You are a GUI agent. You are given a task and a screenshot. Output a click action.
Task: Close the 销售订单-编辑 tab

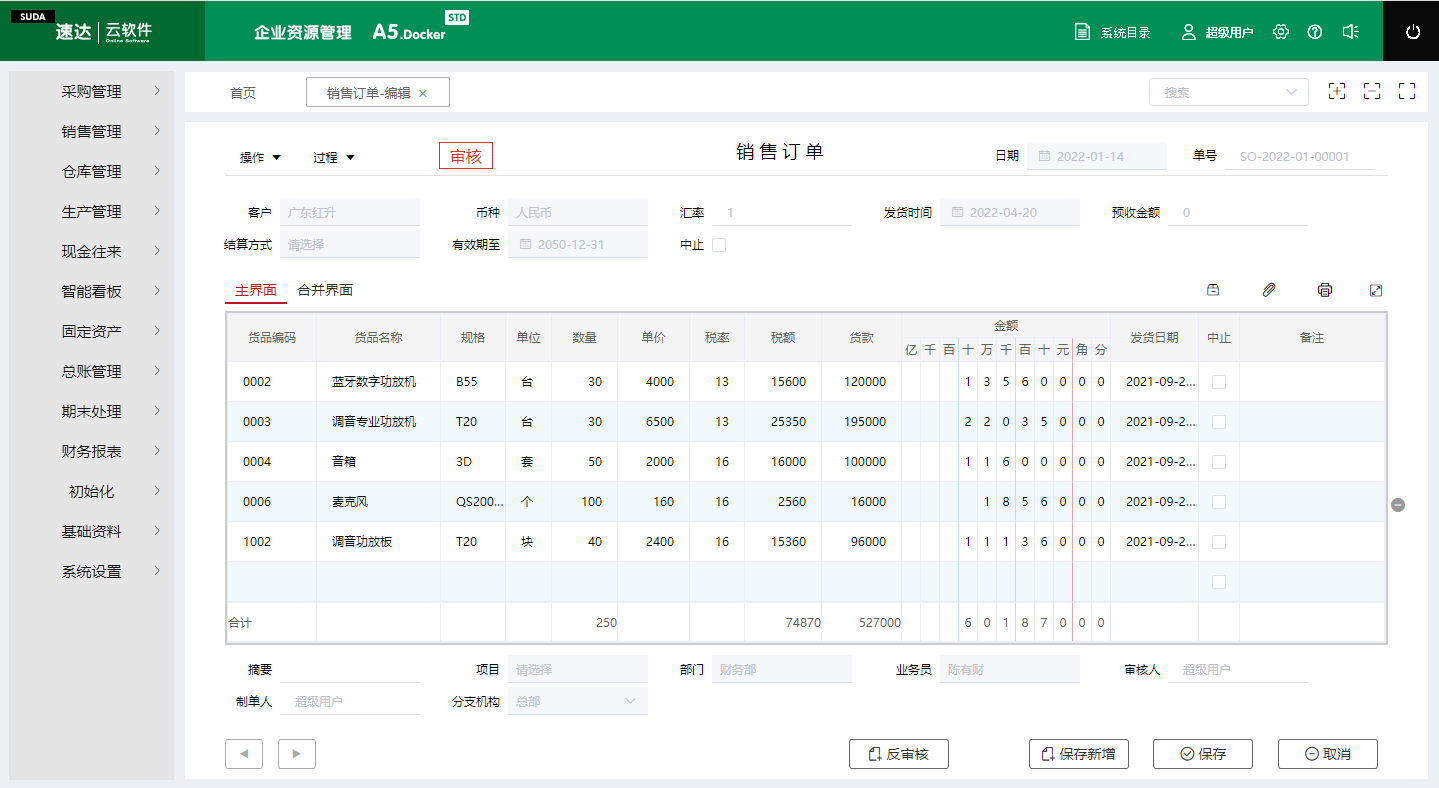[423, 93]
